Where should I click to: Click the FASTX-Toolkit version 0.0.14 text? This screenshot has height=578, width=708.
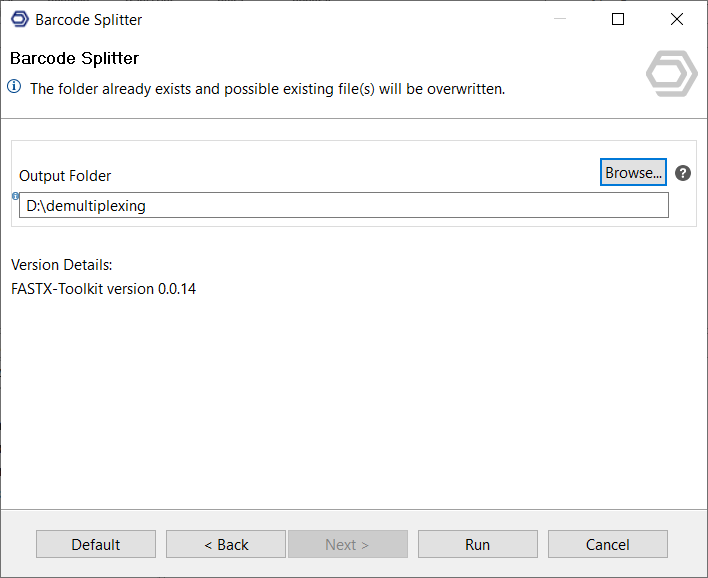click(104, 289)
